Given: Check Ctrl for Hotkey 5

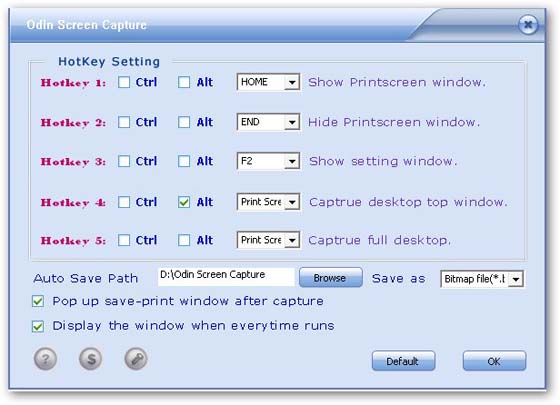Looking at the screenshot, I should (124, 240).
